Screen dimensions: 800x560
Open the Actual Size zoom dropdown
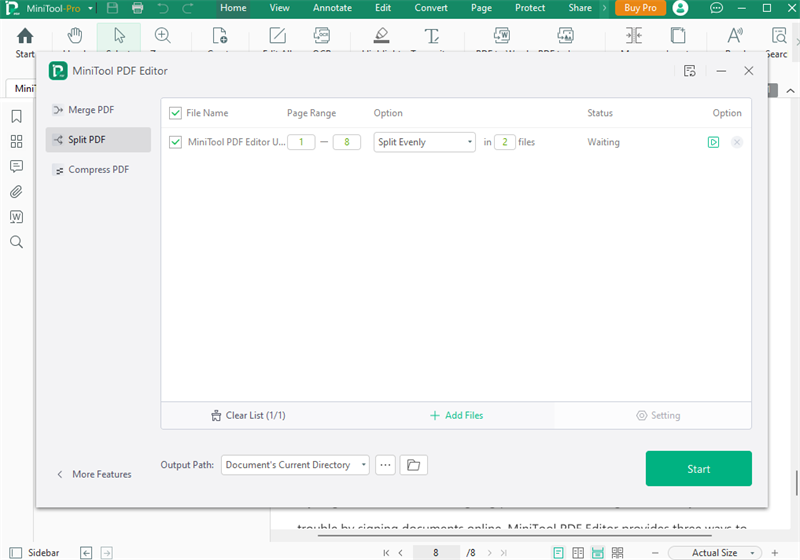(715, 553)
